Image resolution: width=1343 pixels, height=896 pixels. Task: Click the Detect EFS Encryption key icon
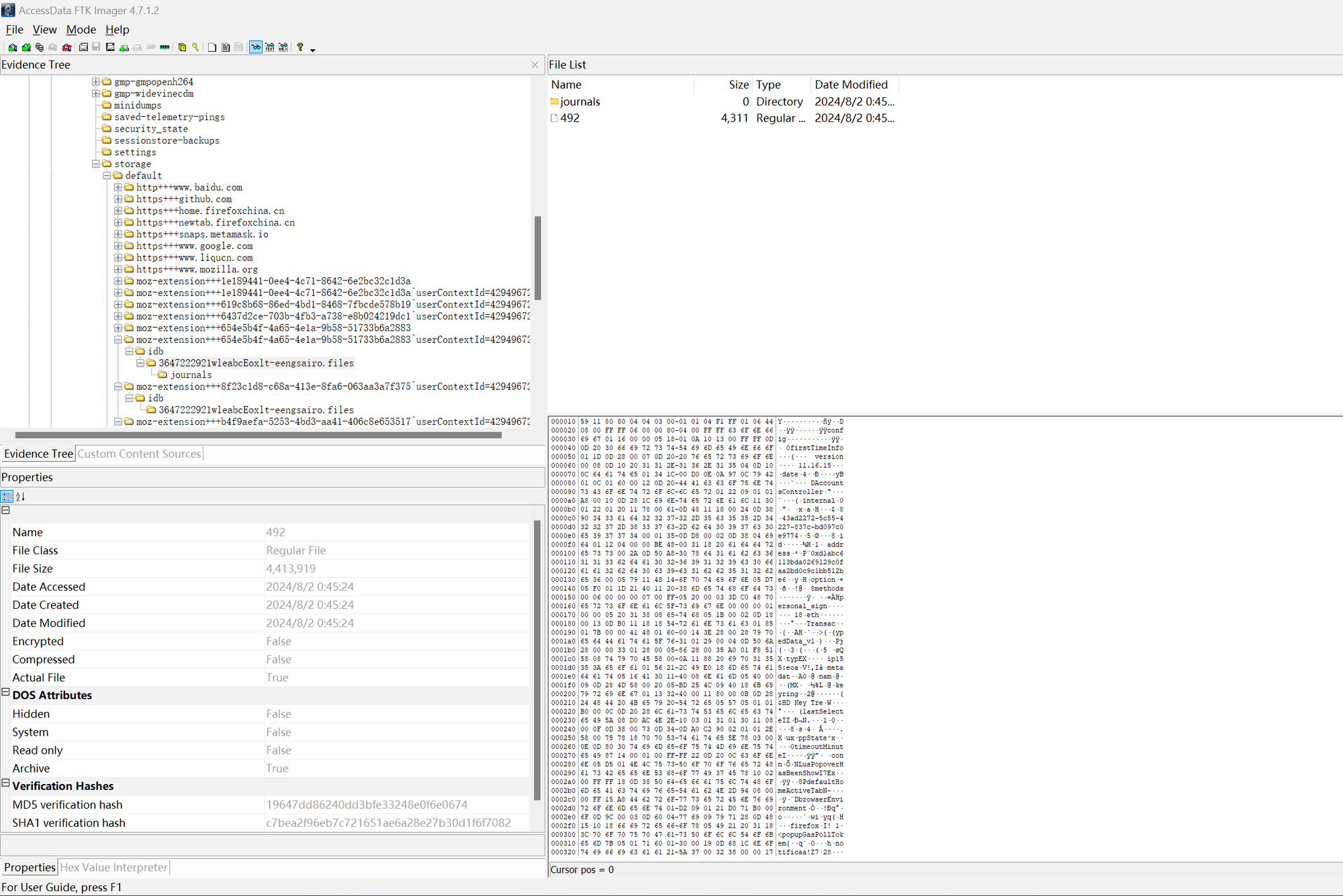pos(195,48)
